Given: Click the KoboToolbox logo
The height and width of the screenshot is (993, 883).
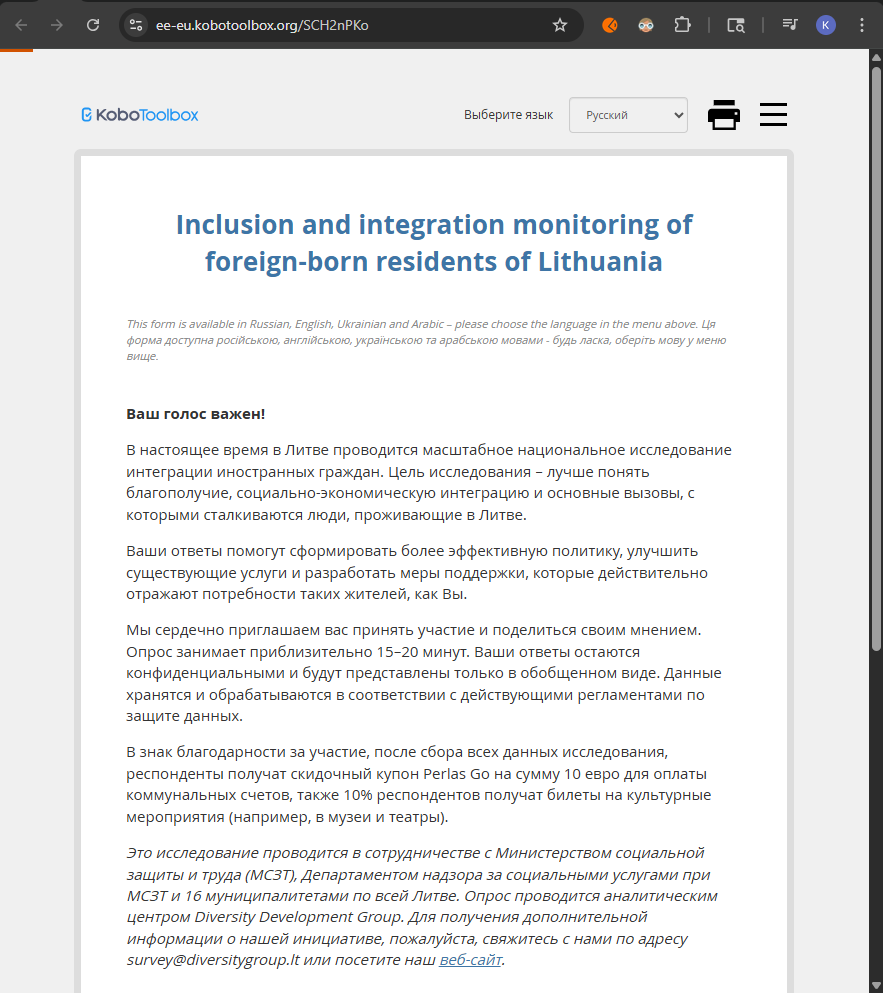Looking at the screenshot, I should pos(140,115).
